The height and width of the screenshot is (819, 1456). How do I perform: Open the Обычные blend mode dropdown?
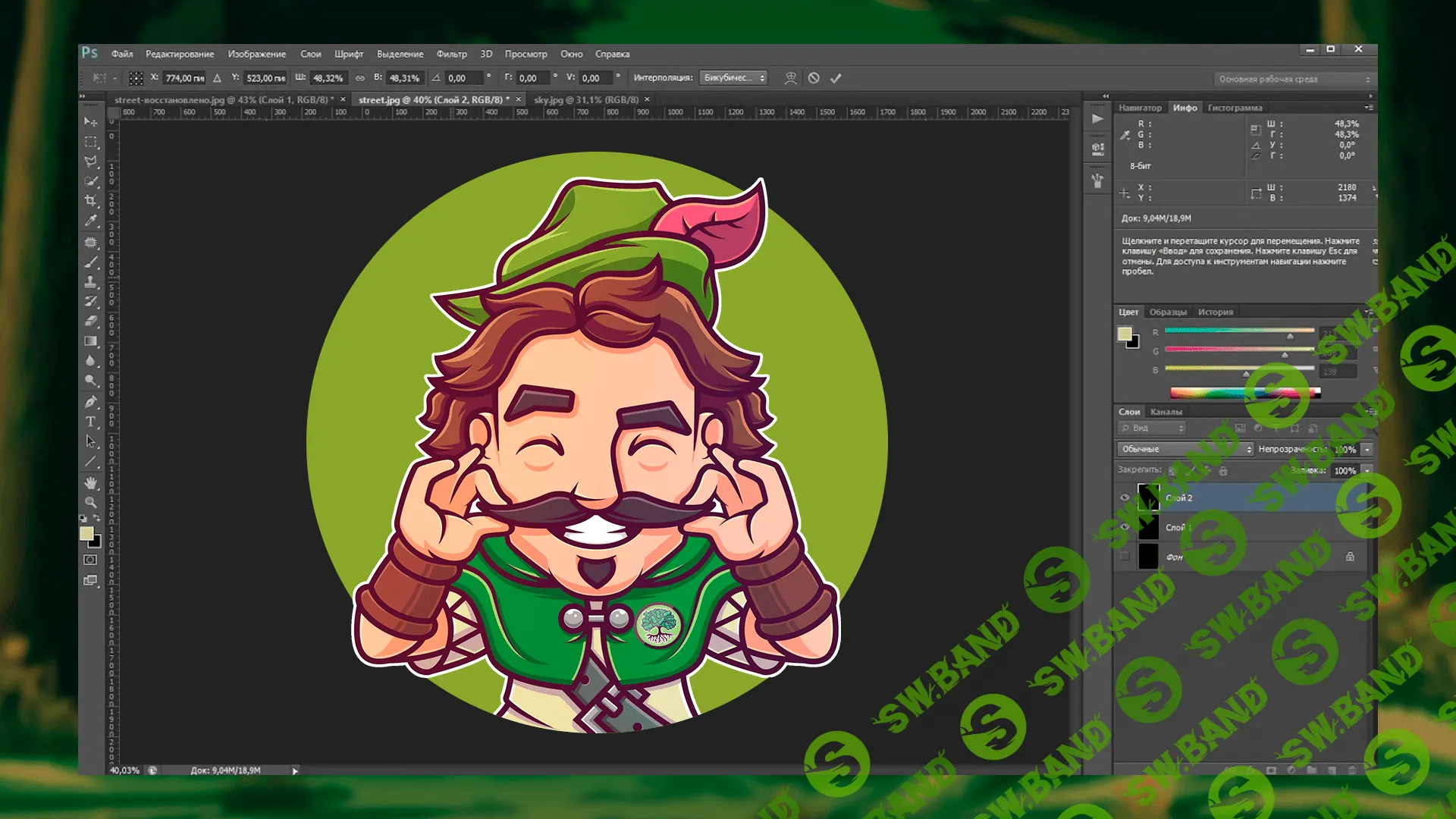[1186, 449]
